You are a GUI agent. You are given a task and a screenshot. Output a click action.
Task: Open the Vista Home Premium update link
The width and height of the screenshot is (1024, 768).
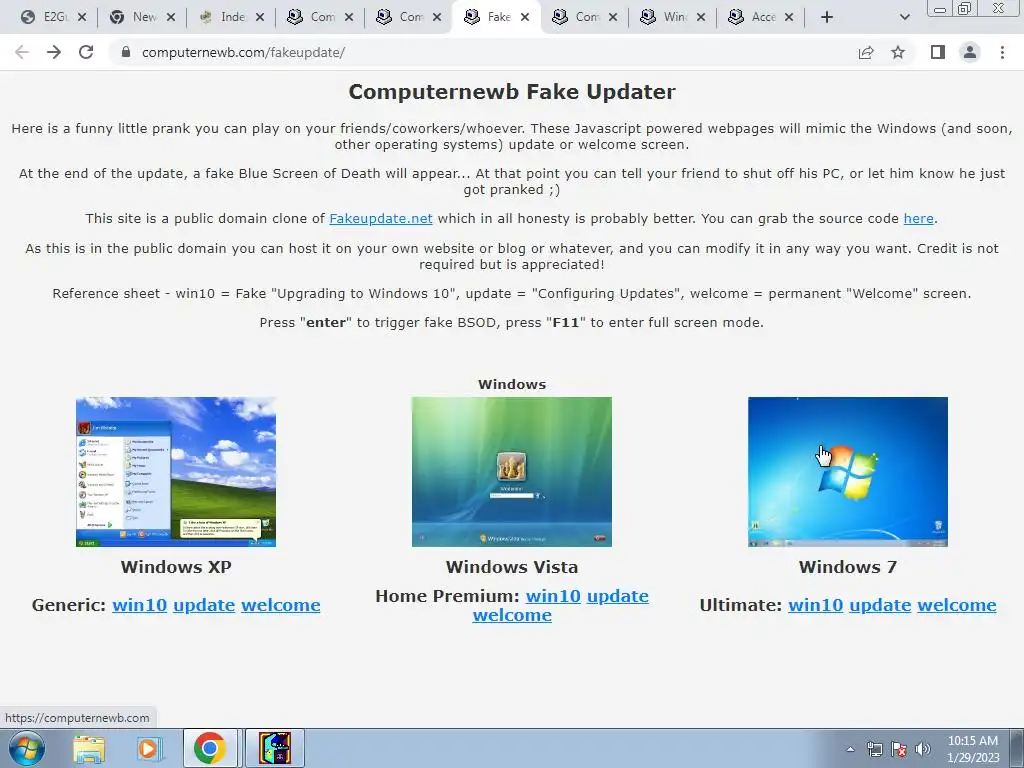618,596
